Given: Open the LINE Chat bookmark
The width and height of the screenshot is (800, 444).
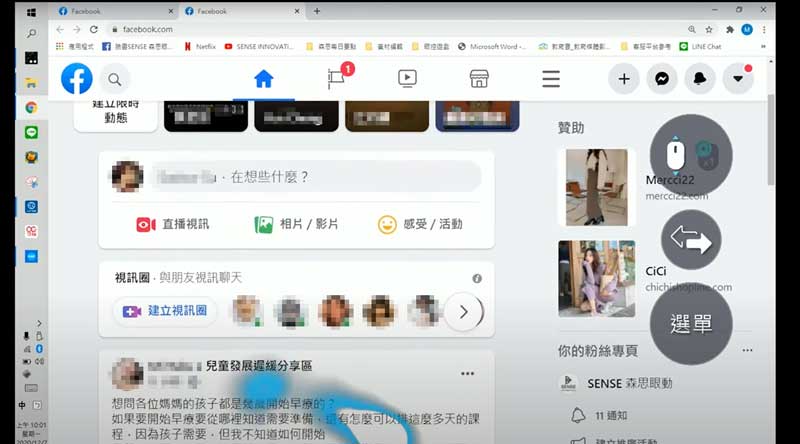Looking at the screenshot, I should click(x=701, y=46).
